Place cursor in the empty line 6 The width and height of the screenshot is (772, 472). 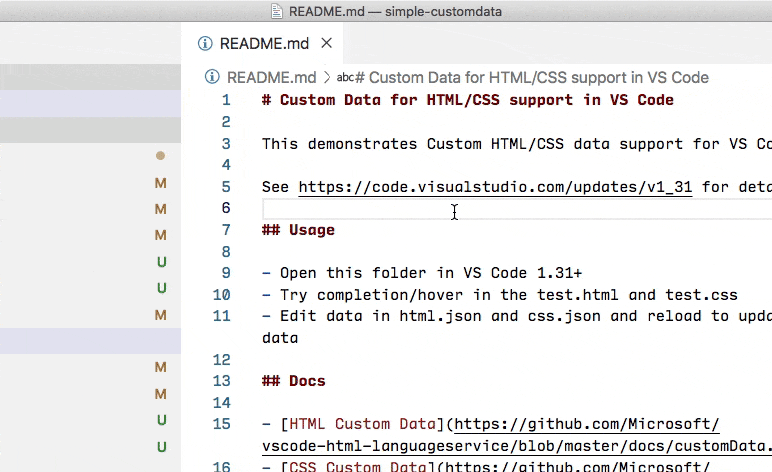(500, 208)
